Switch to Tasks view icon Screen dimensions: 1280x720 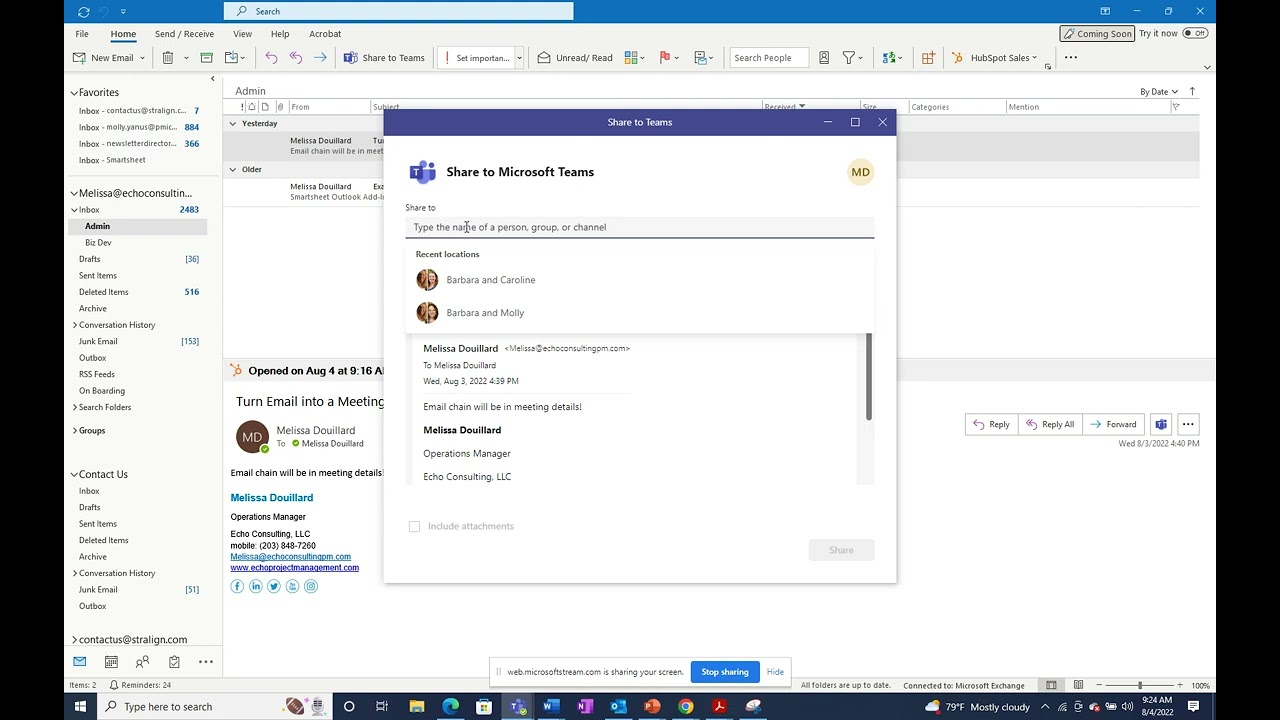coord(174,662)
